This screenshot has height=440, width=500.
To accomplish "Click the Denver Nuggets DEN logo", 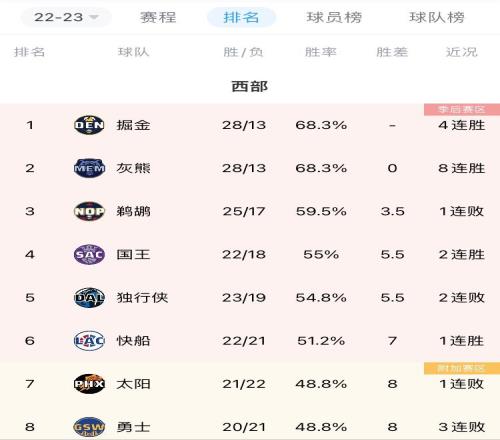I will coord(89,125).
